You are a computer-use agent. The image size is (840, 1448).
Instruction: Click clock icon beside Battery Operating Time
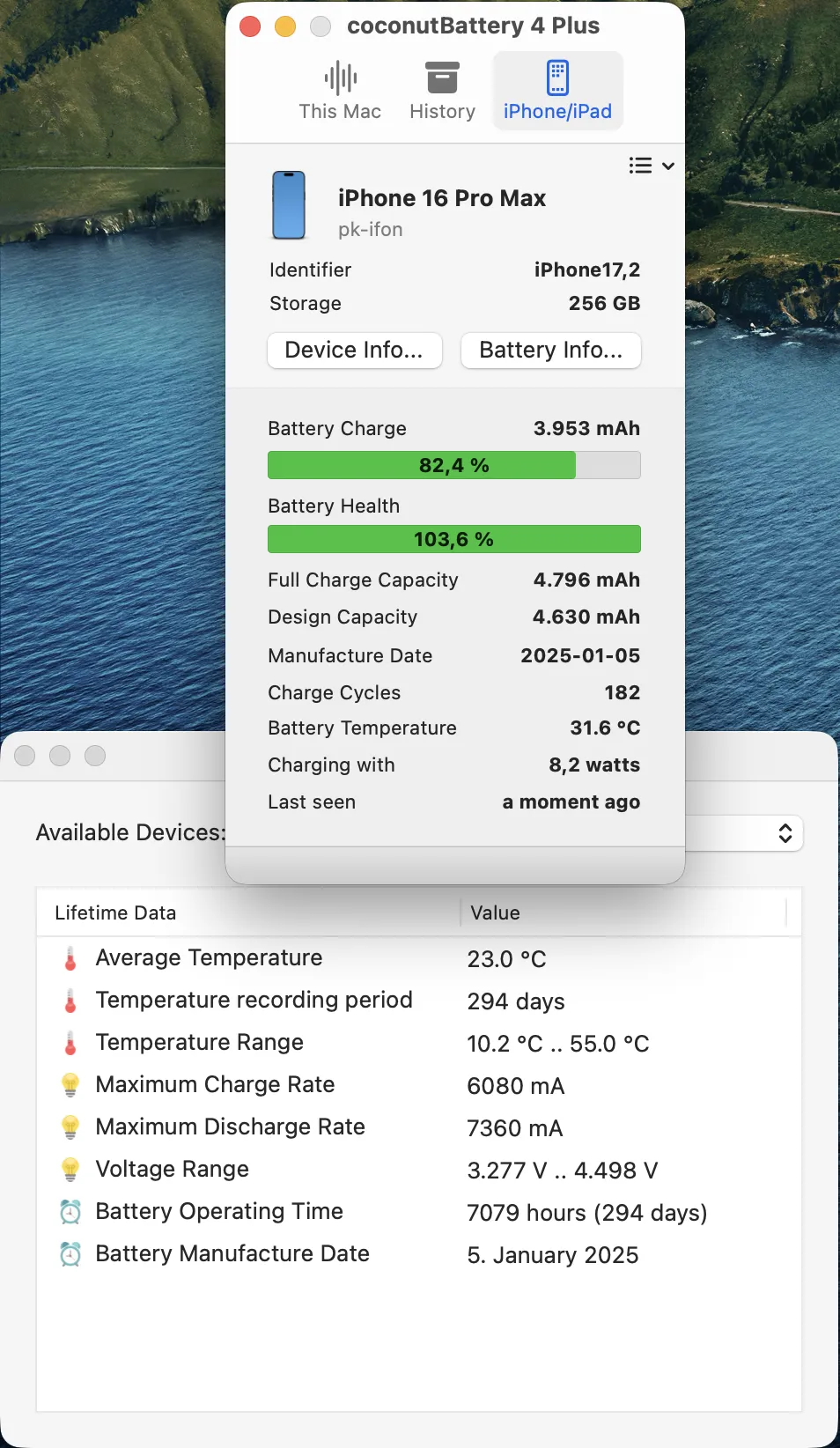pos(70,1212)
